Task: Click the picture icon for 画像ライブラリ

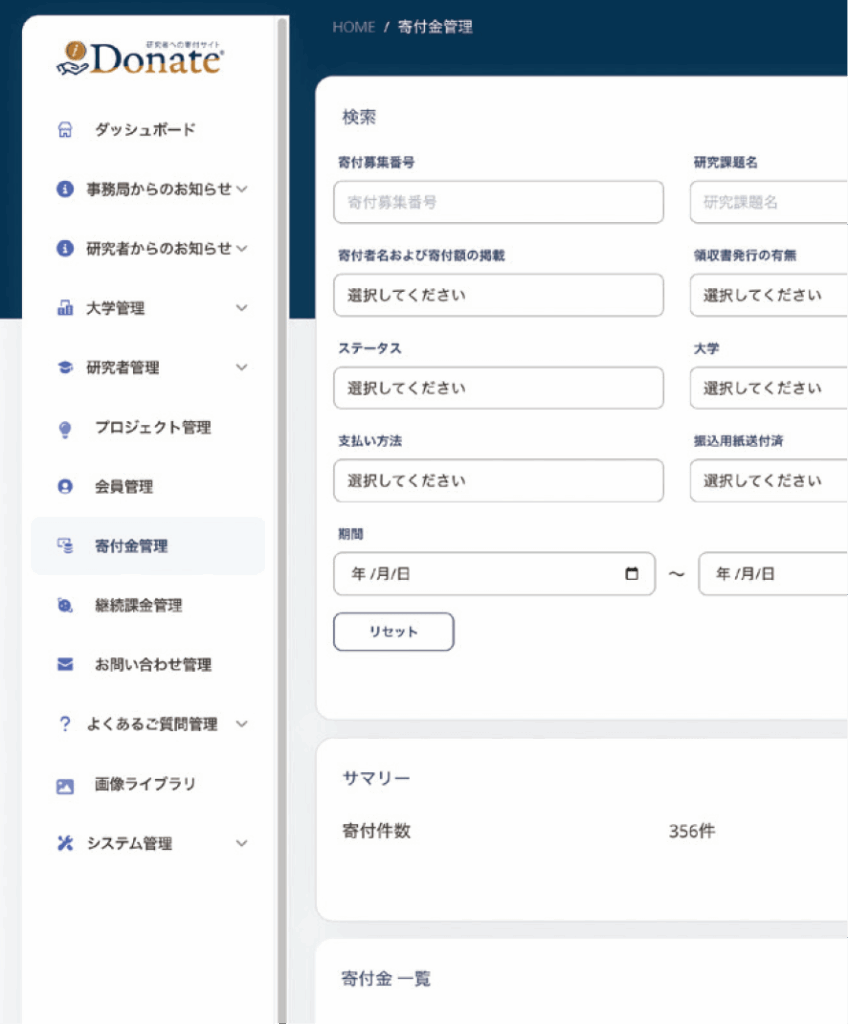Action: point(65,785)
